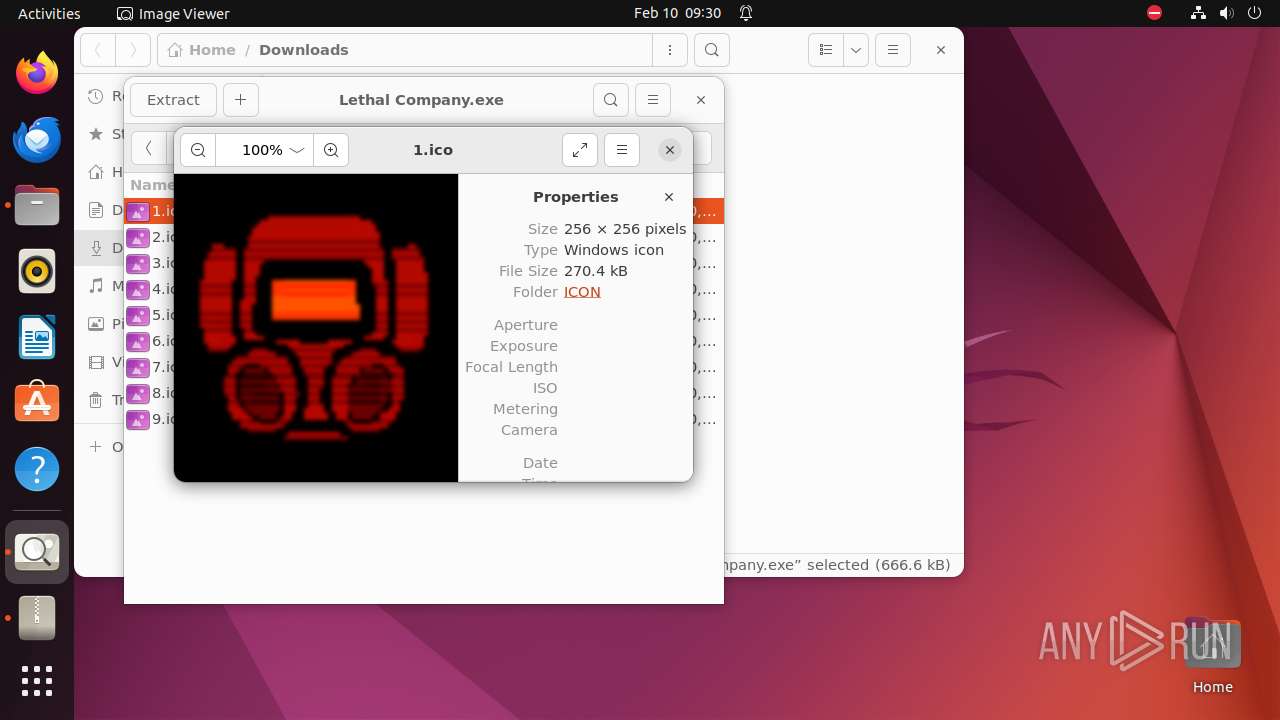1280x720 pixels.
Task: Open the Activities overview
Action: pyautogui.click(x=49, y=14)
